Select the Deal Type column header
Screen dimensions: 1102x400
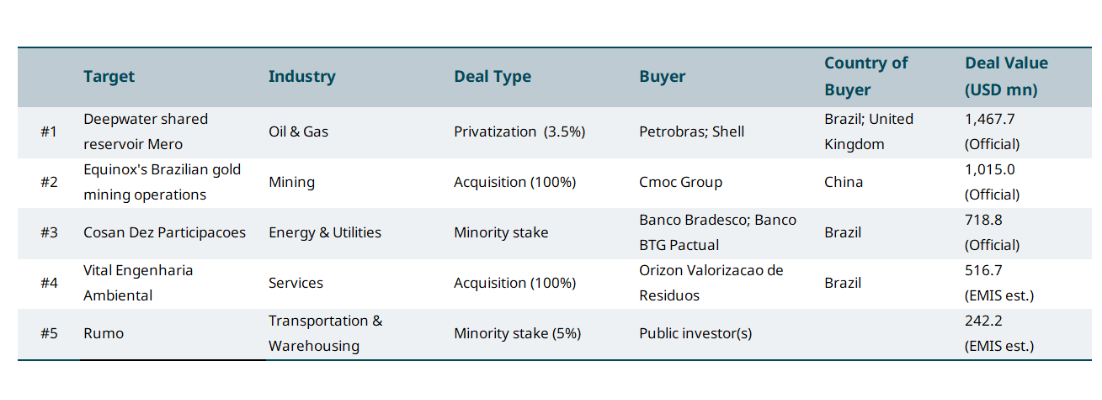point(492,76)
